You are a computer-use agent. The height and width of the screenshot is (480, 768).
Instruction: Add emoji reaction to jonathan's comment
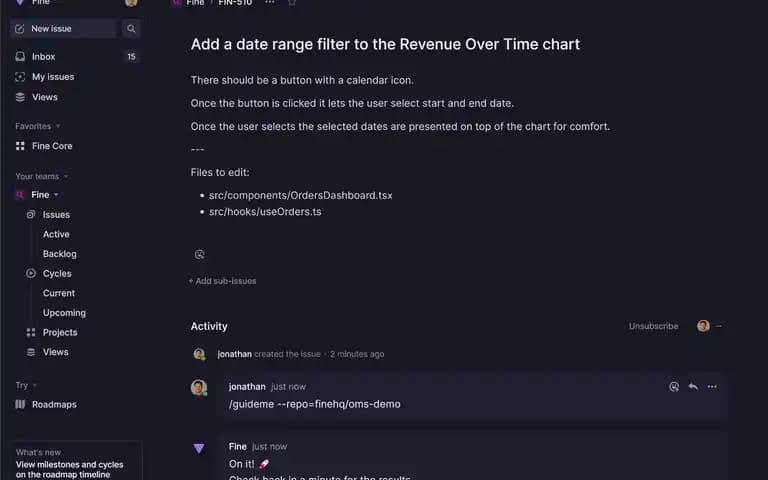coord(674,386)
